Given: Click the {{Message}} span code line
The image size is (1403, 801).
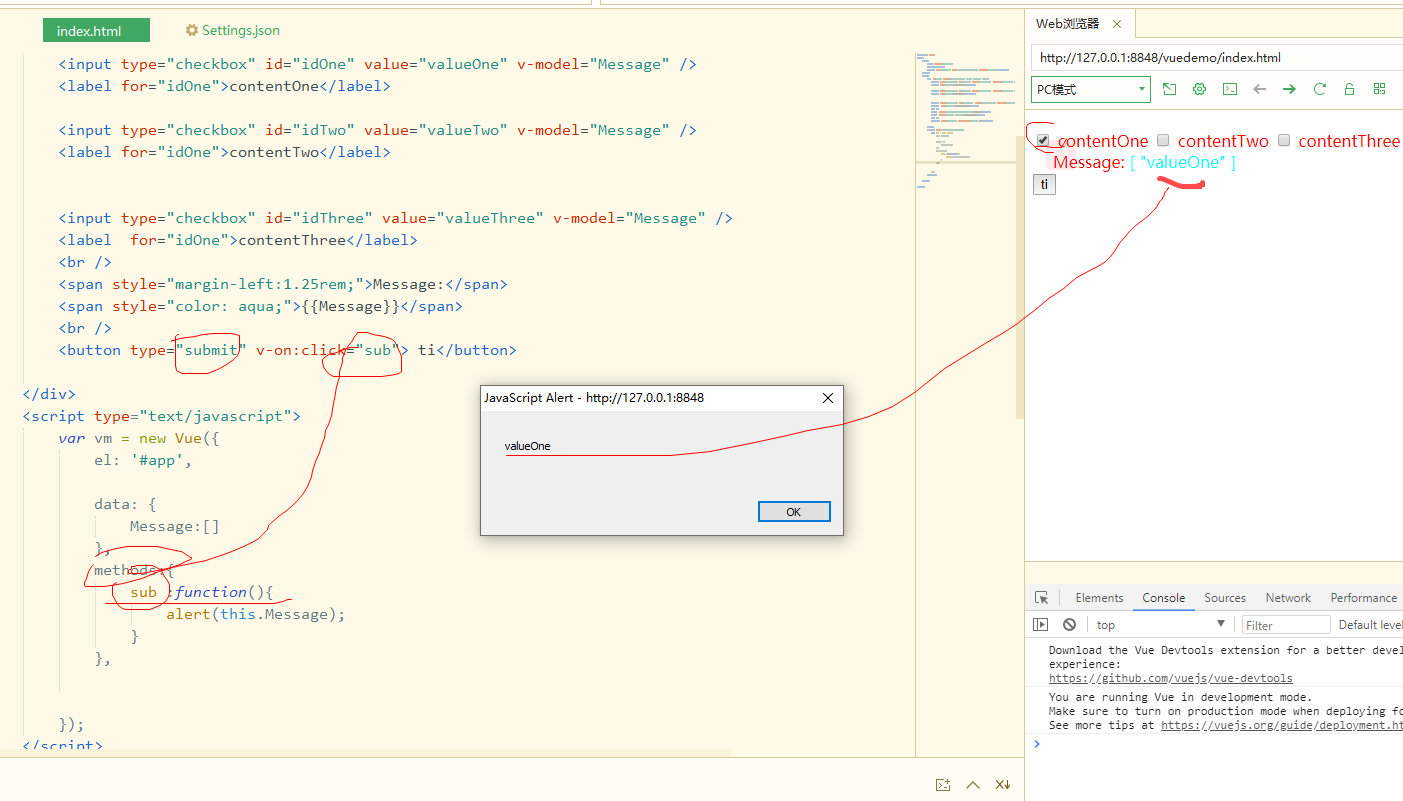Looking at the screenshot, I should pos(260,306).
